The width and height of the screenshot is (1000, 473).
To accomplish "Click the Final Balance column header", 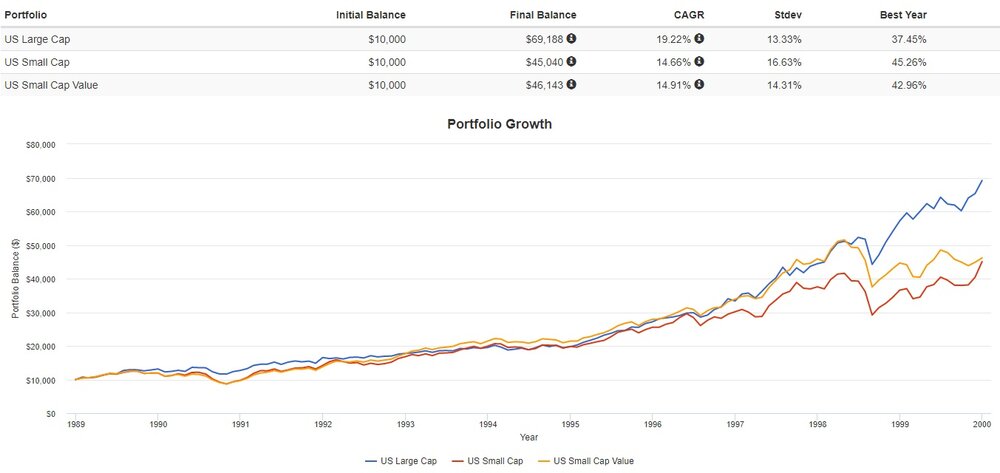I will (543, 15).
